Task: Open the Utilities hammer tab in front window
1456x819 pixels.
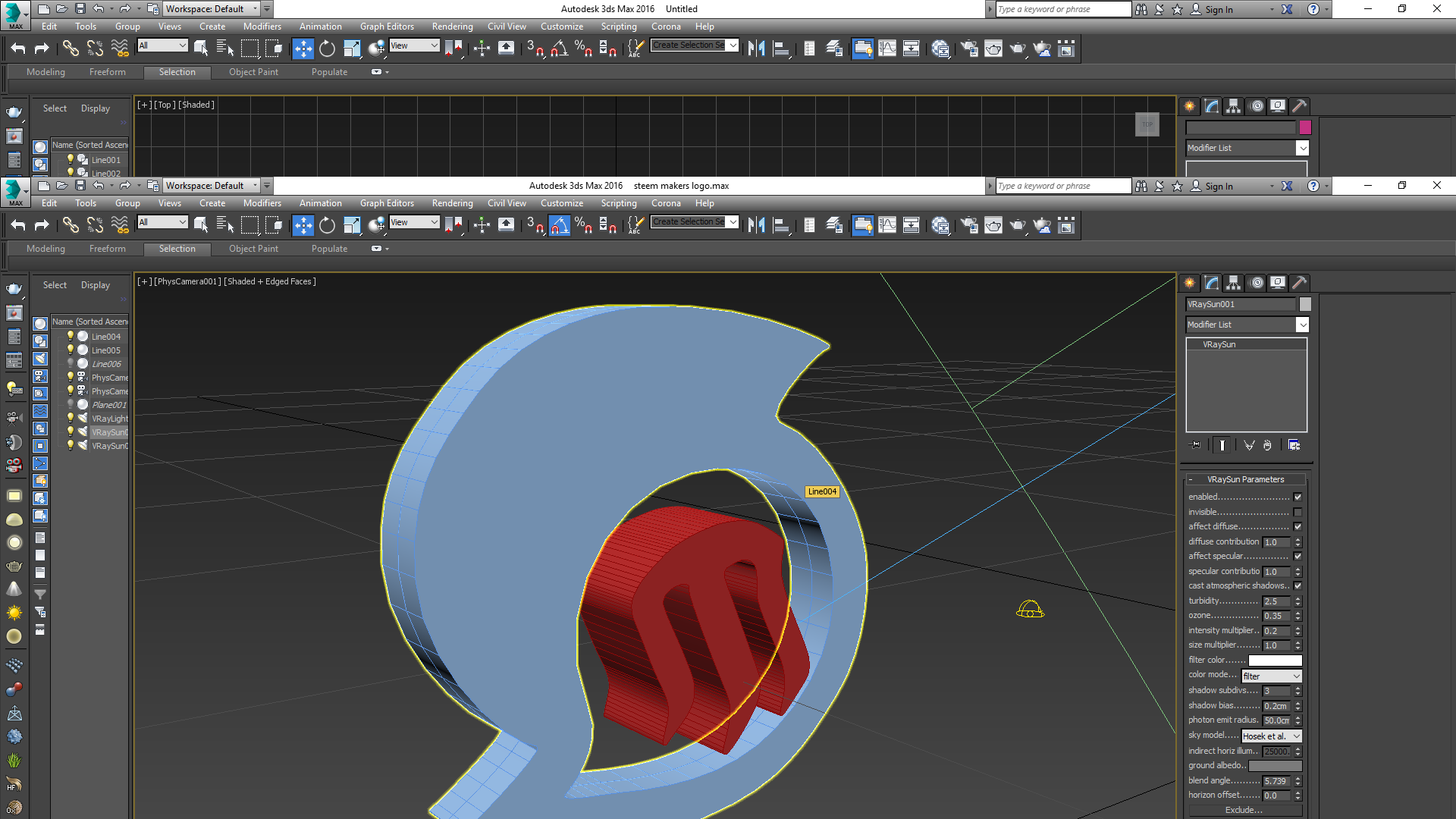Action: [x=1300, y=283]
